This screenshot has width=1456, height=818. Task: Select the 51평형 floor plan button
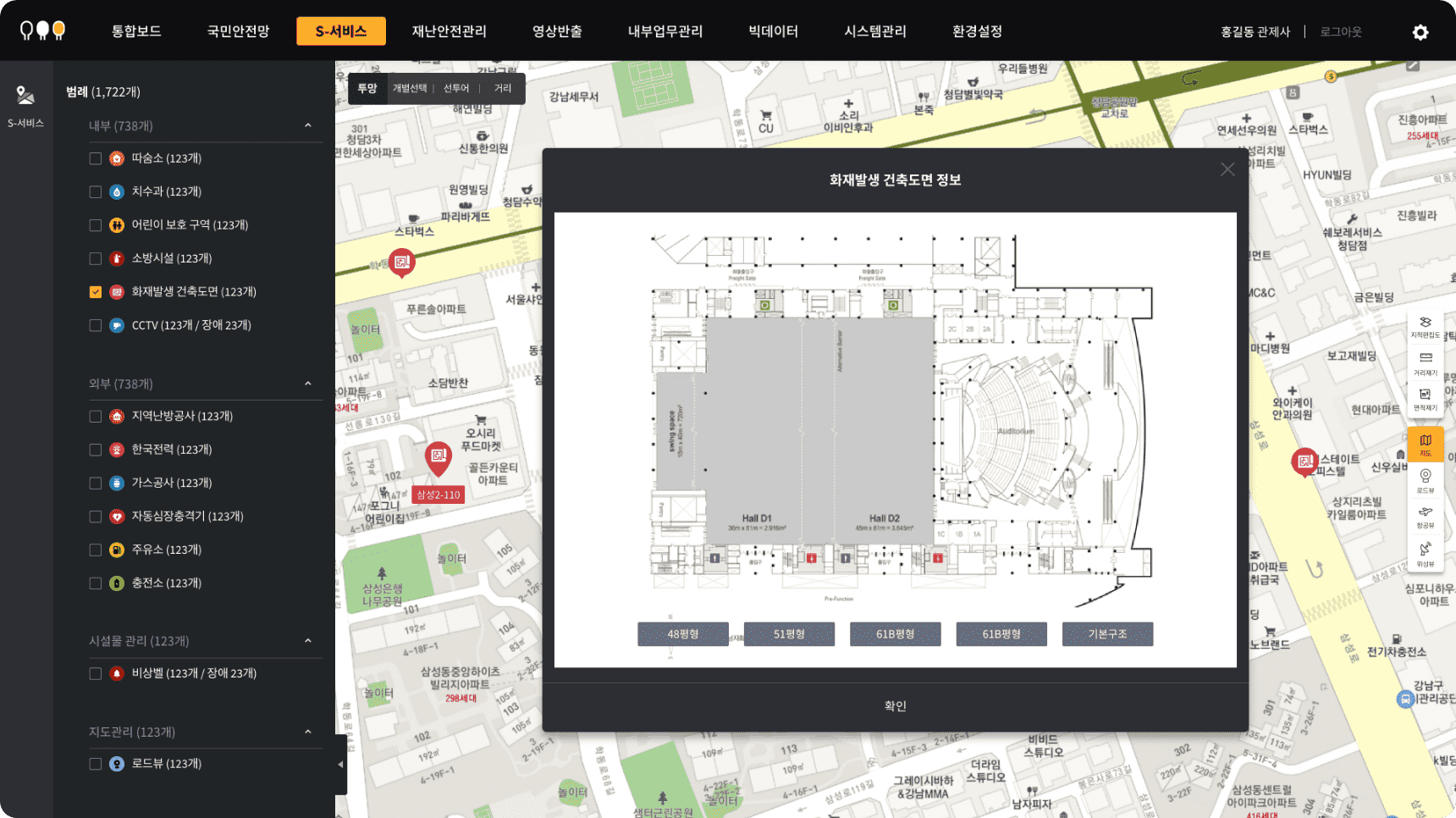[x=789, y=634]
